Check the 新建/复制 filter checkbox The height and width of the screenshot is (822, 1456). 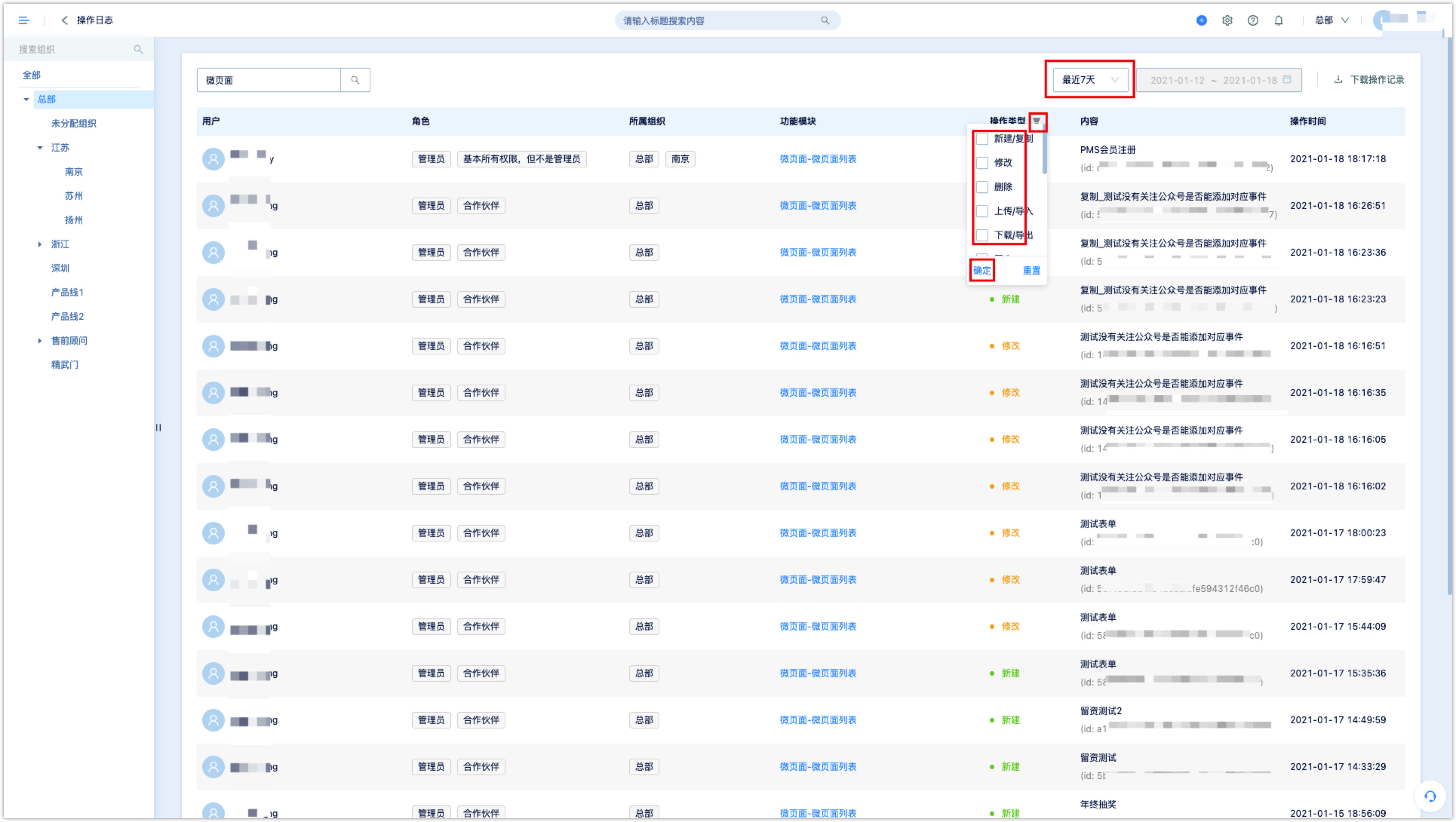click(x=982, y=138)
